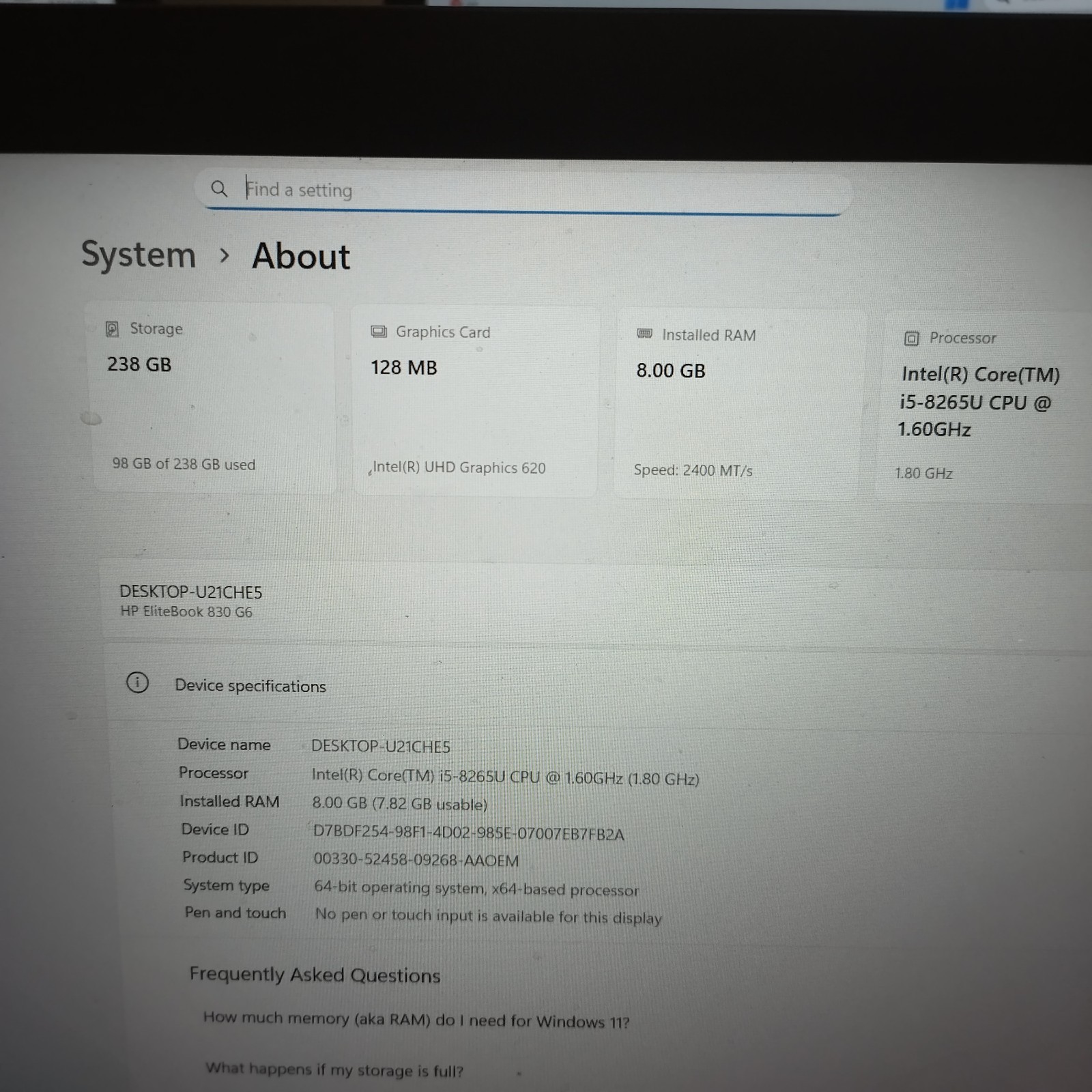Screen dimensions: 1092x1092
Task: Click Intel(R) UHD Graphics 620 text
Action: pyautogui.click(x=459, y=468)
